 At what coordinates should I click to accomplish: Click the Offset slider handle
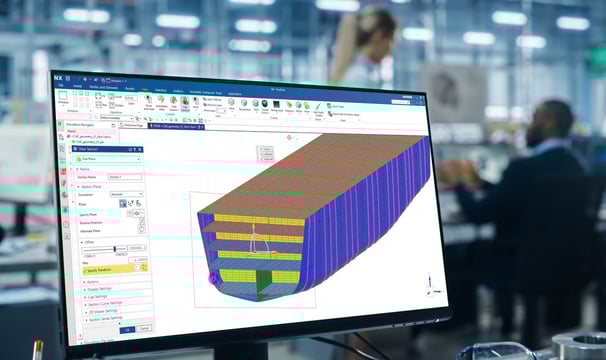(114, 249)
